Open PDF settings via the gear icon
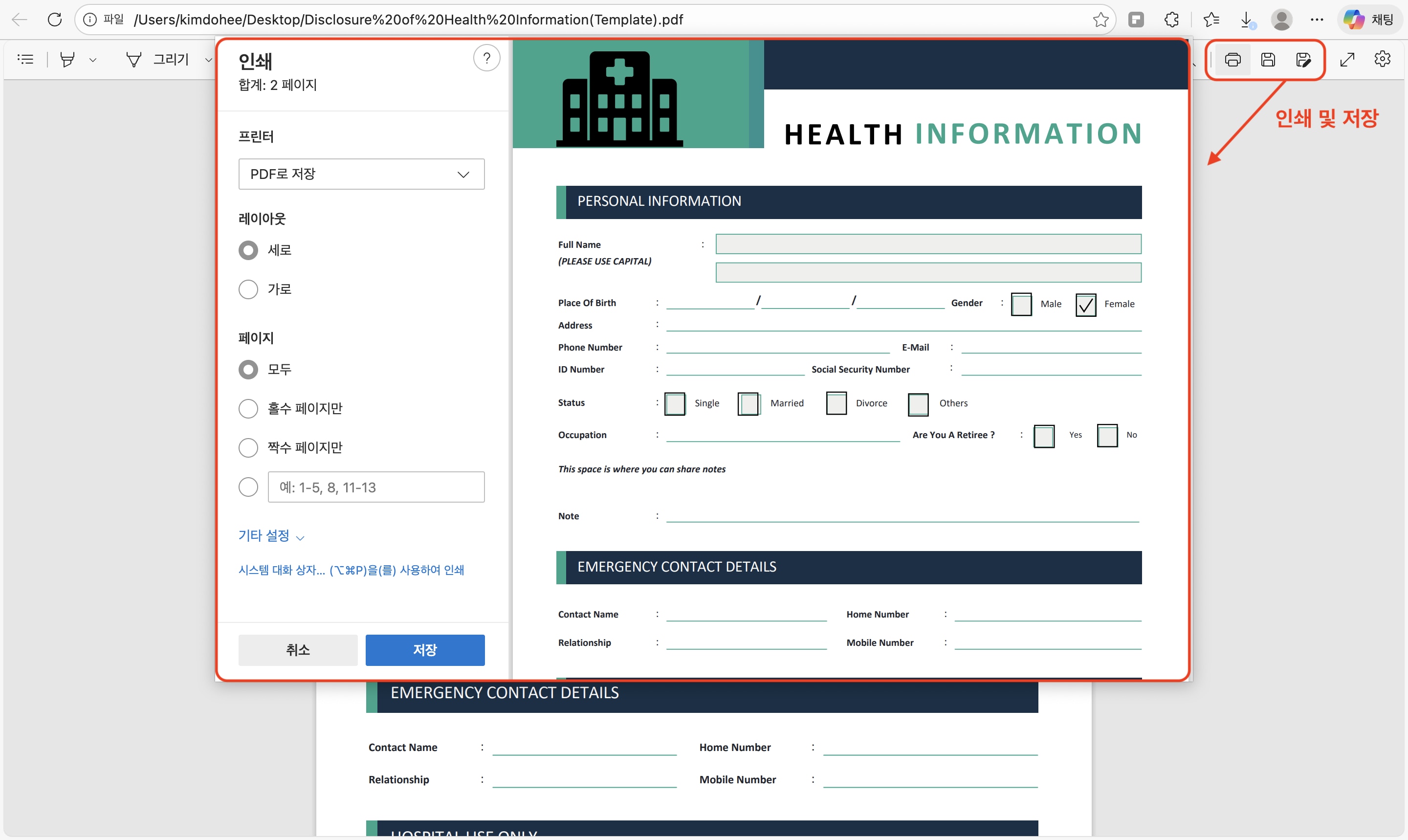Screen dimensions: 1408x840 (1382, 59)
